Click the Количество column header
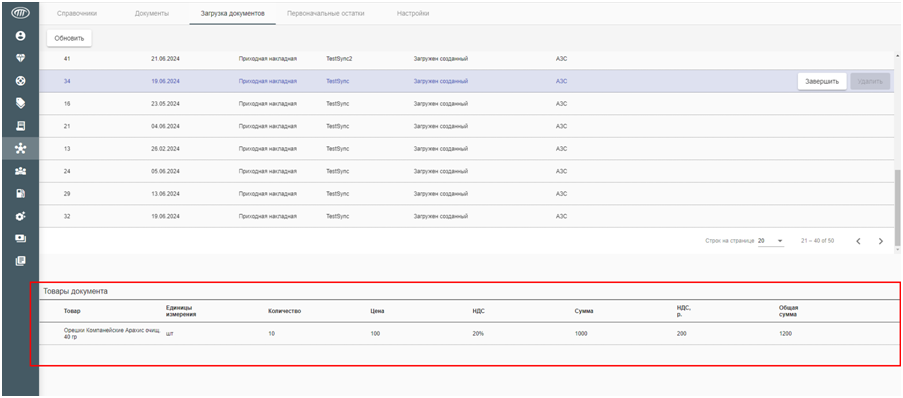 [x=284, y=311]
